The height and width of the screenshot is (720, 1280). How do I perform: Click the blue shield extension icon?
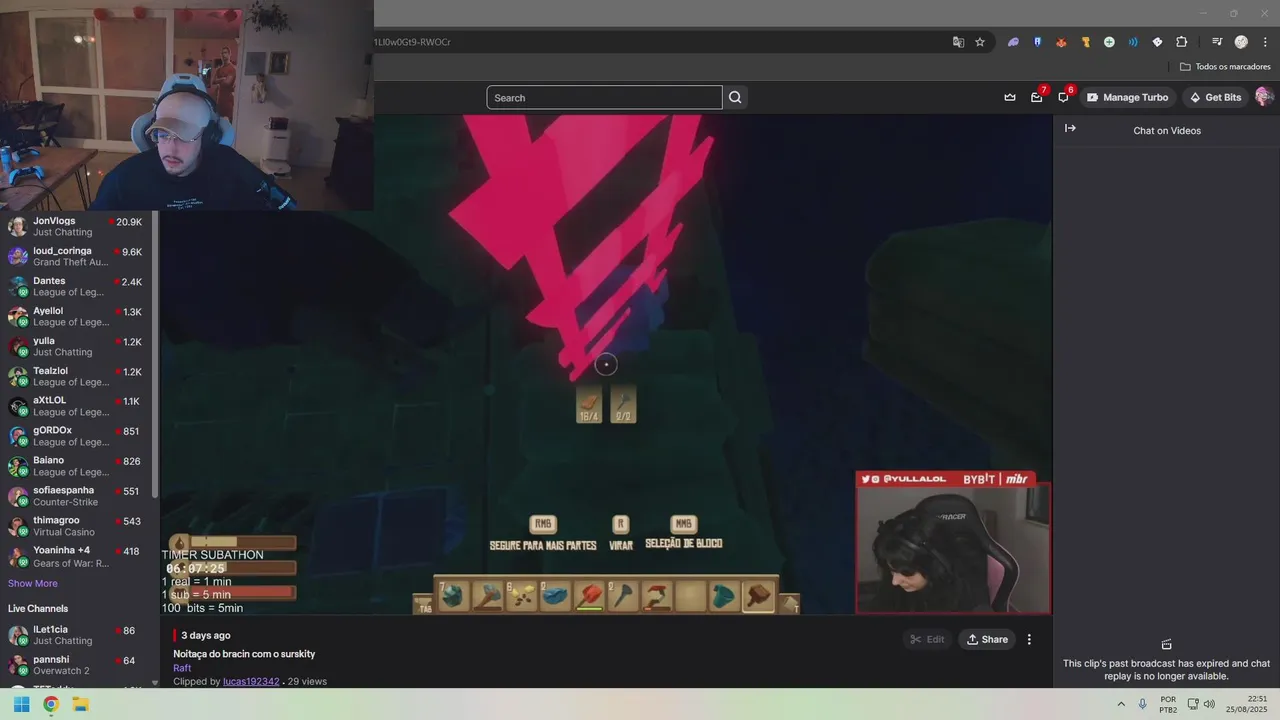pyautogui.click(x=1037, y=42)
